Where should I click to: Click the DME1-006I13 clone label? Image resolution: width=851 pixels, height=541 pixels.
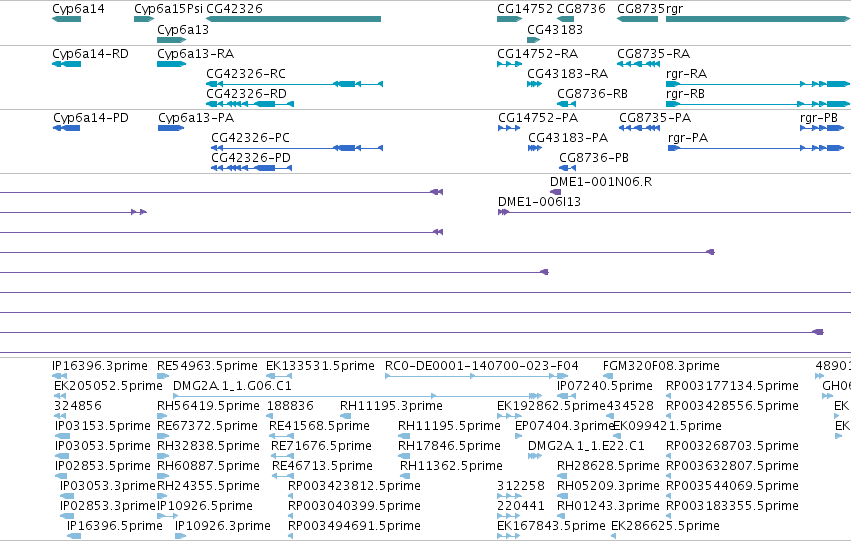[x=539, y=201]
